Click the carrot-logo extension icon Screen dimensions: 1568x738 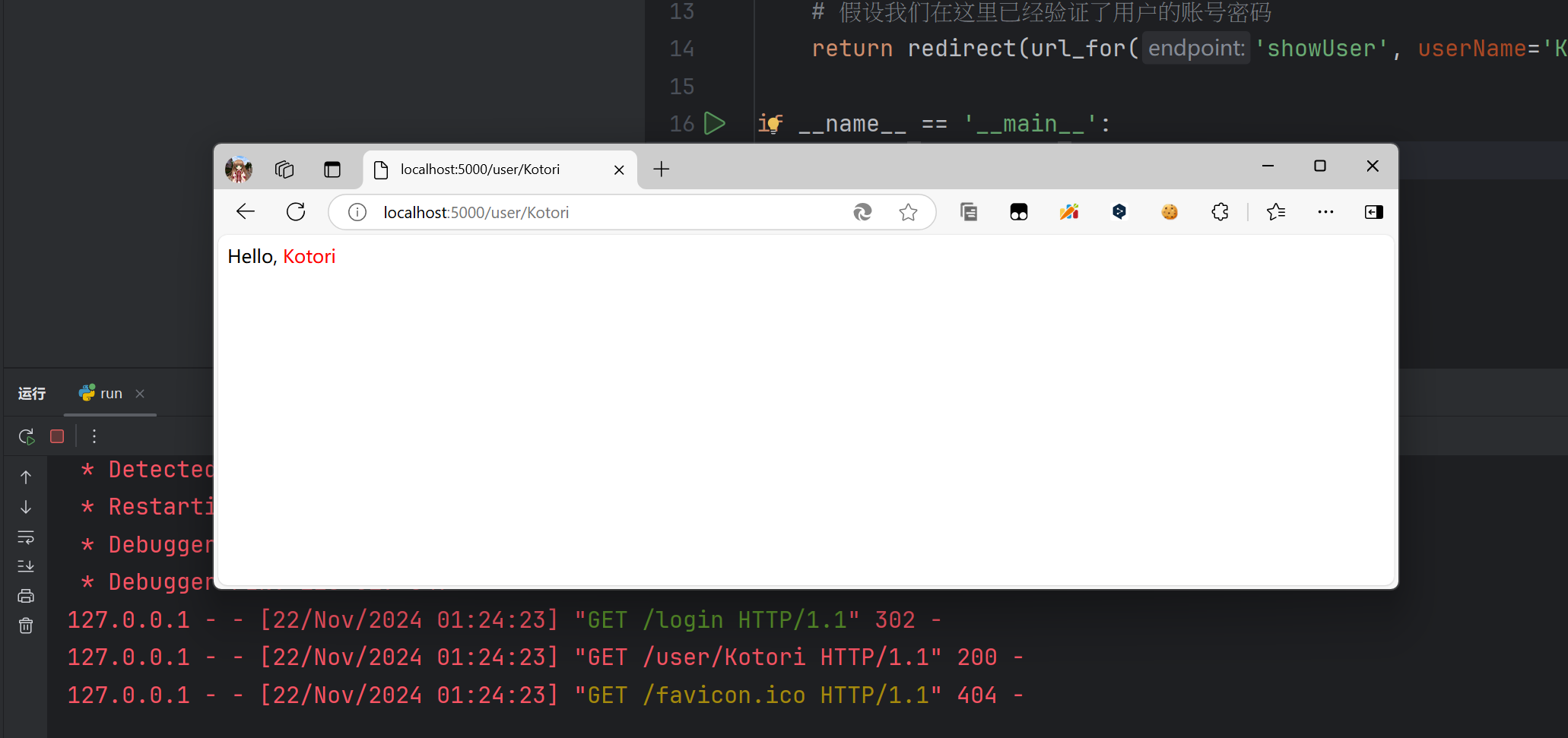tap(1069, 211)
